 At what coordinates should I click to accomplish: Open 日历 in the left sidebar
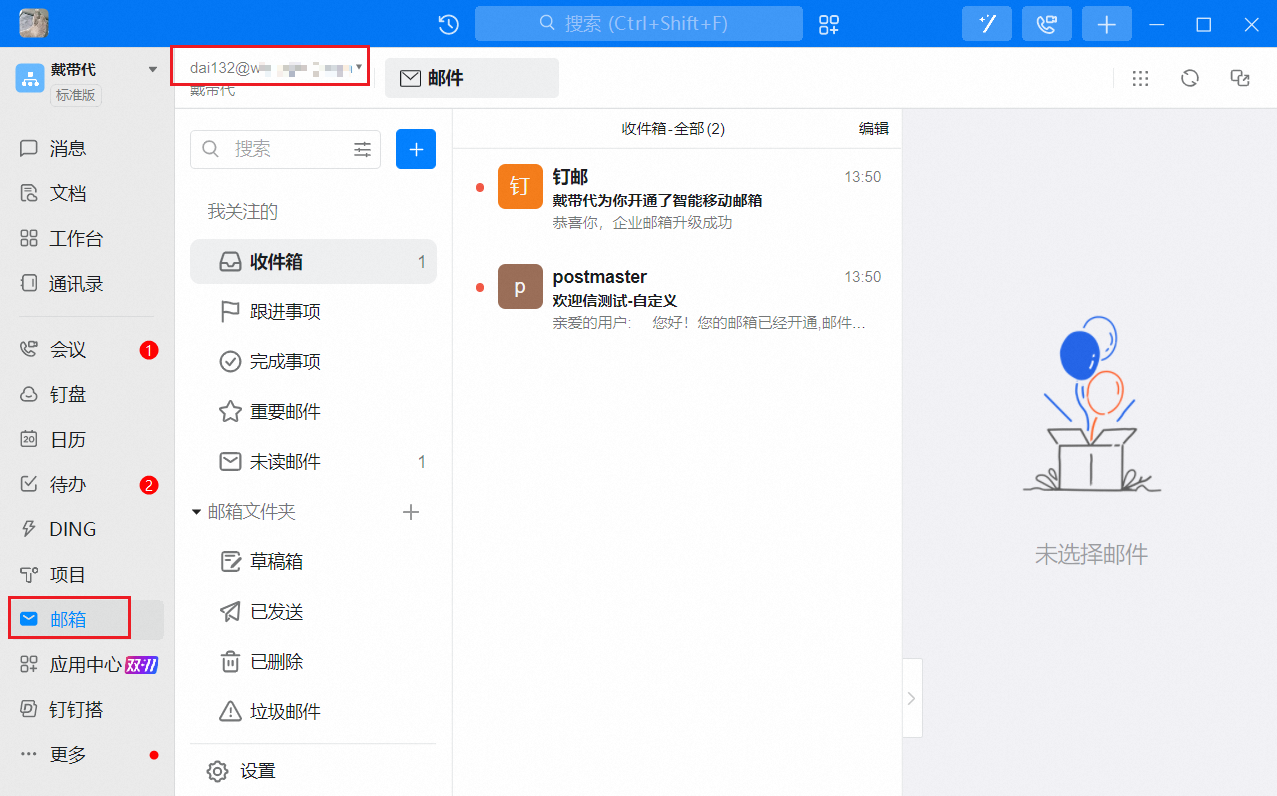click(68, 439)
